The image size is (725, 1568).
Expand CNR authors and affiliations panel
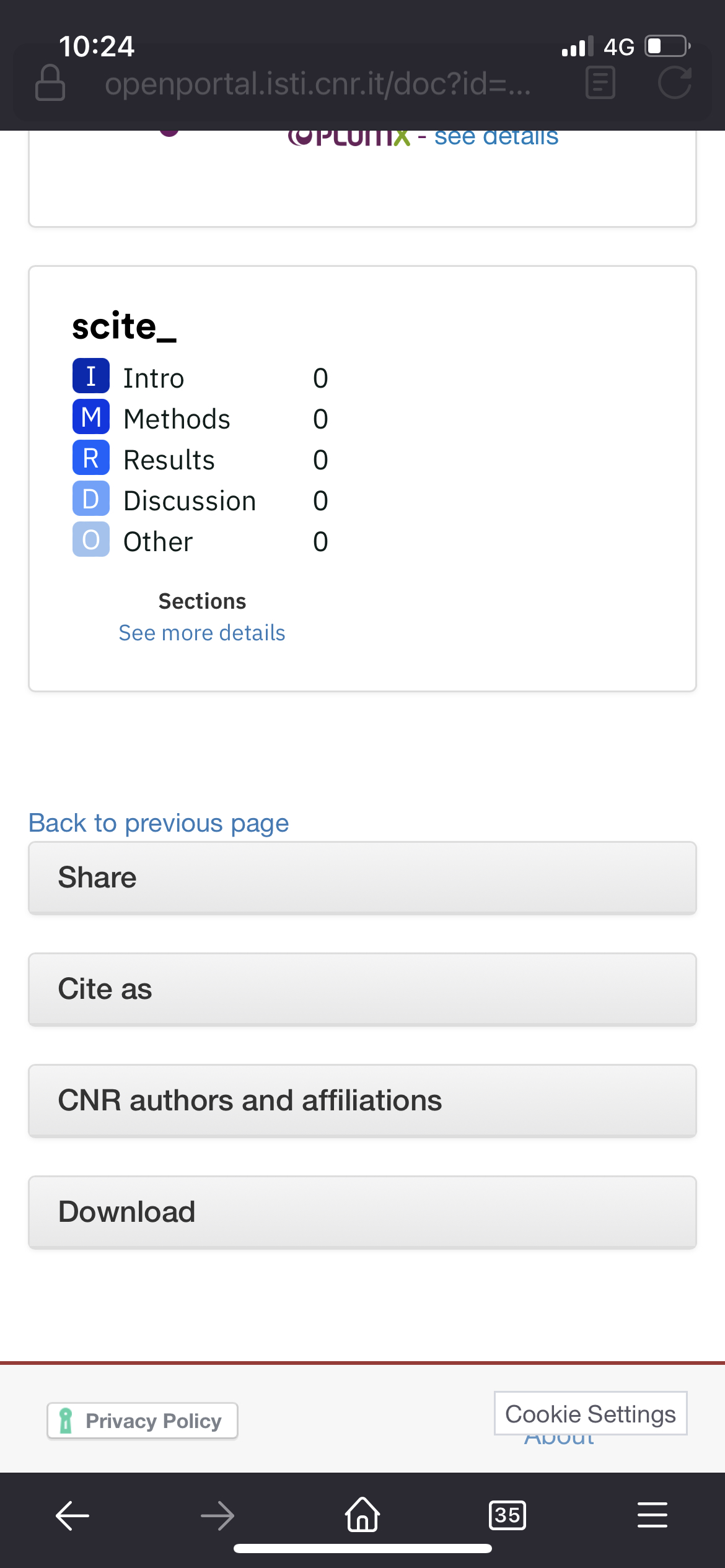click(x=362, y=1100)
